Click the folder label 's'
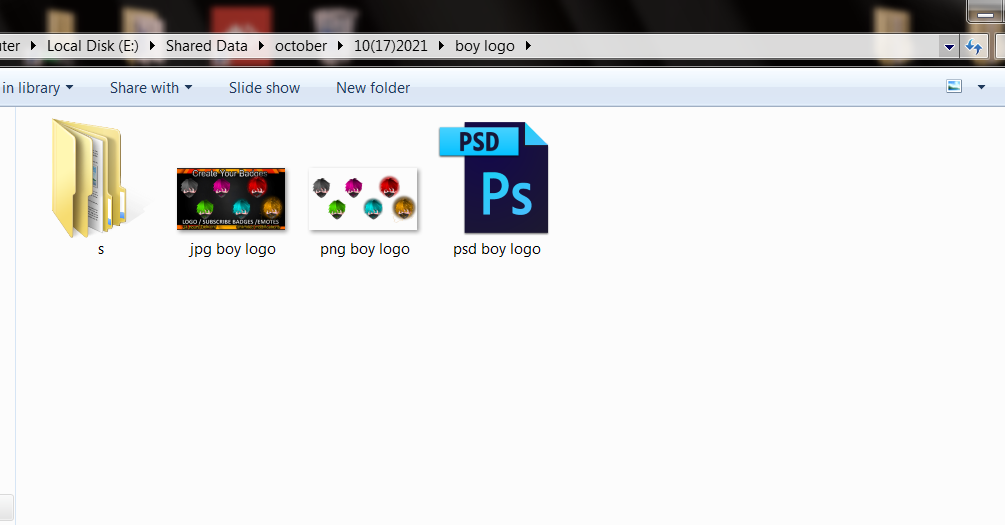This screenshot has height=525, width=1005. (101, 249)
